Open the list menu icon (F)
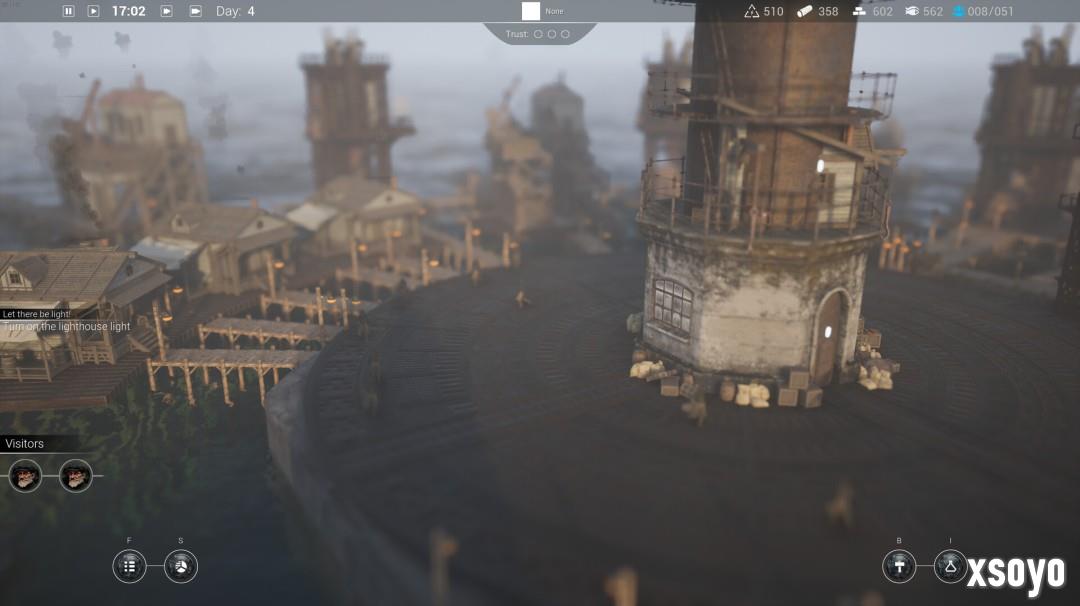This screenshot has height=606, width=1080. 129,566
